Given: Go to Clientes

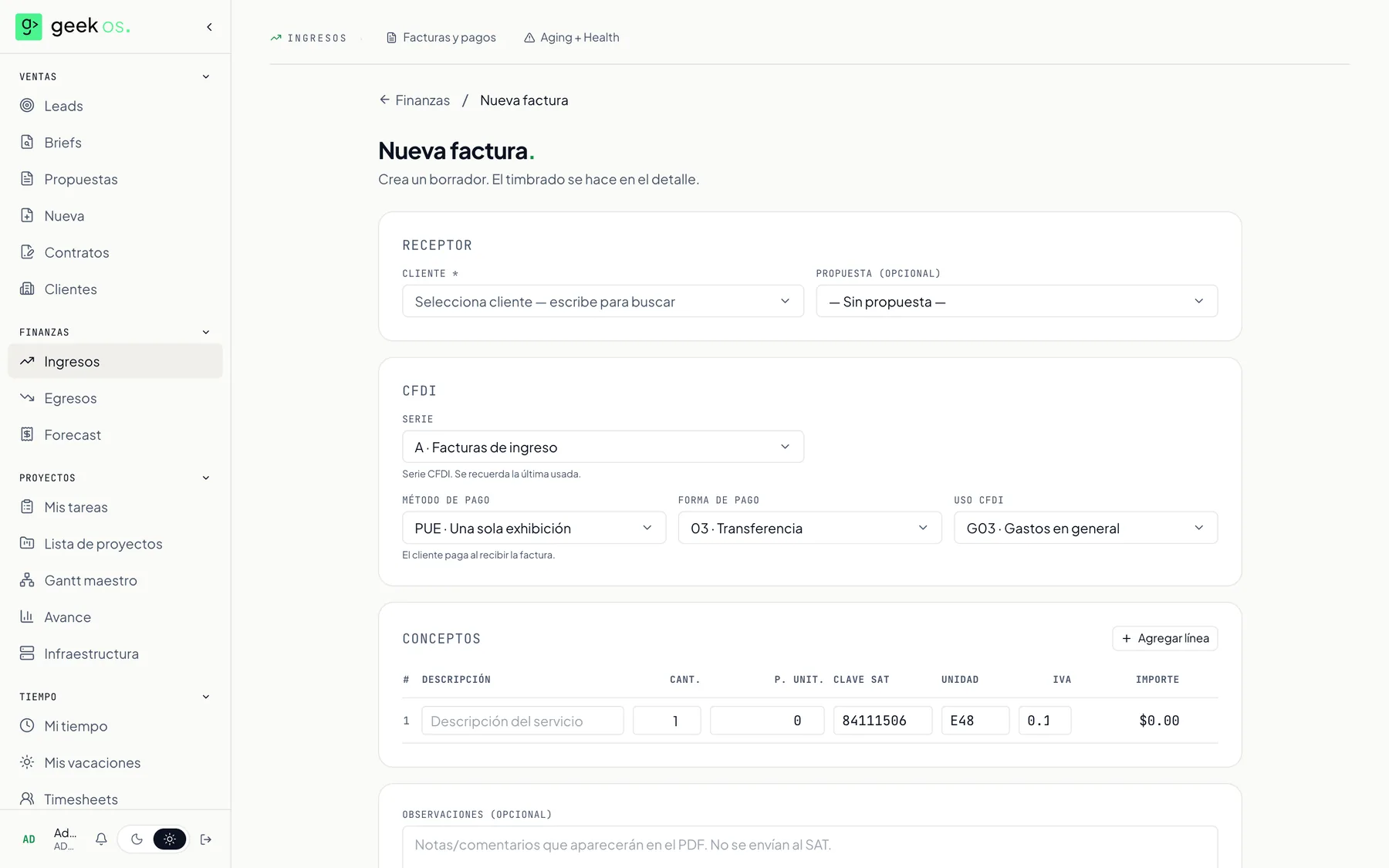Looking at the screenshot, I should [115, 289].
